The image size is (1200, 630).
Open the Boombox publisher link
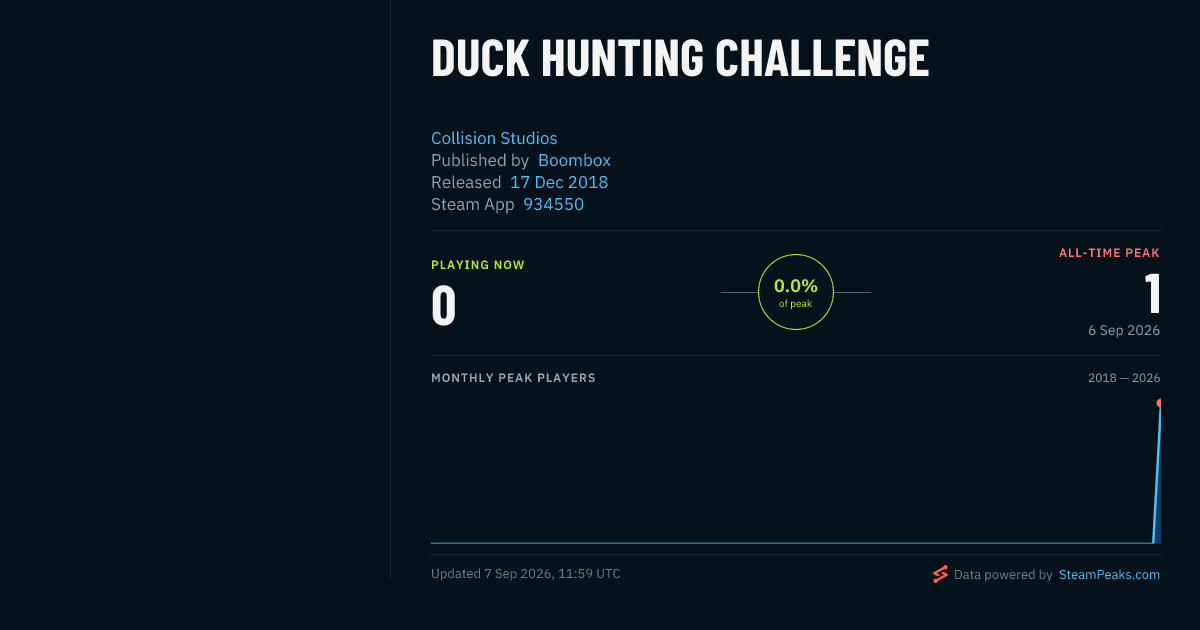click(574, 160)
